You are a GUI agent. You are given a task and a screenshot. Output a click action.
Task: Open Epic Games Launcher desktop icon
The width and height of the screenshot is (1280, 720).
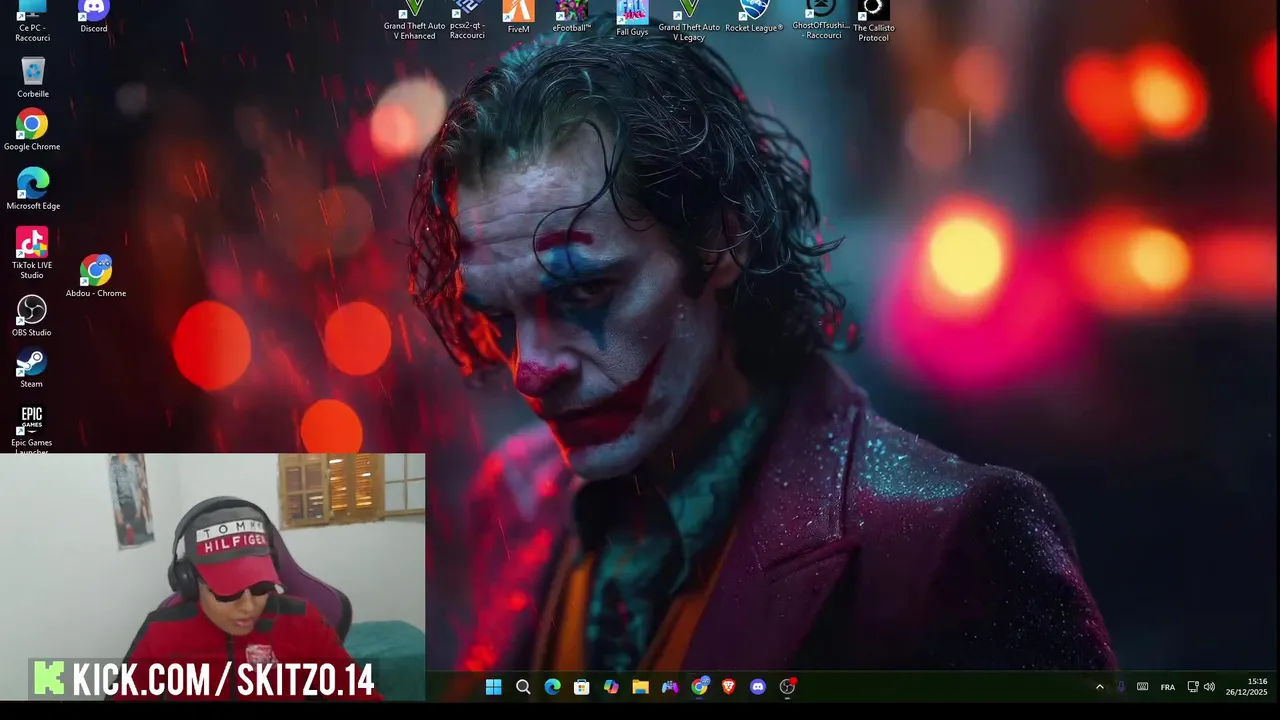[x=32, y=429]
